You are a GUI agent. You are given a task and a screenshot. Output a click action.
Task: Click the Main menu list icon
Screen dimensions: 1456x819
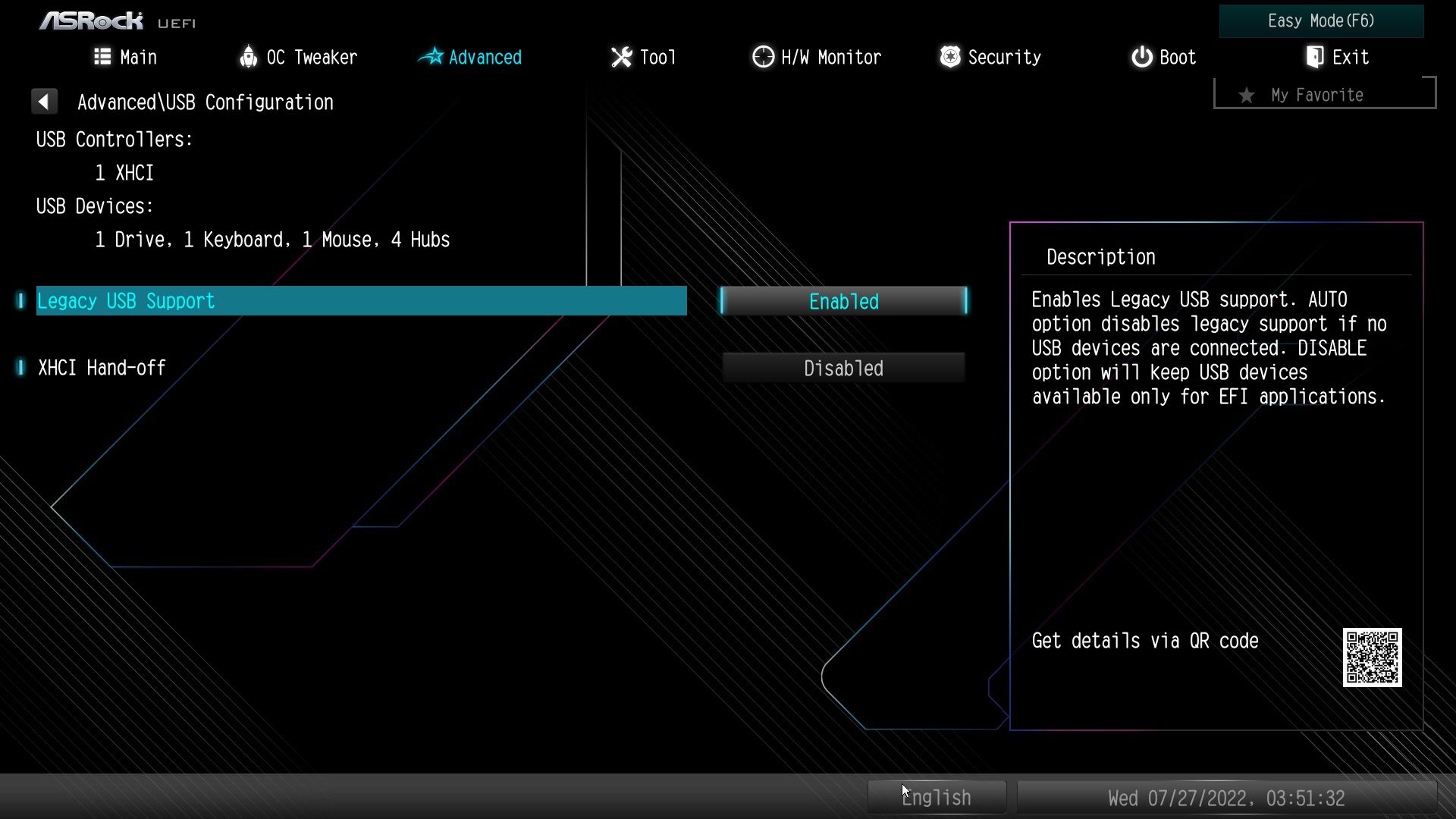pyautogui.click(x=102, y=57)
